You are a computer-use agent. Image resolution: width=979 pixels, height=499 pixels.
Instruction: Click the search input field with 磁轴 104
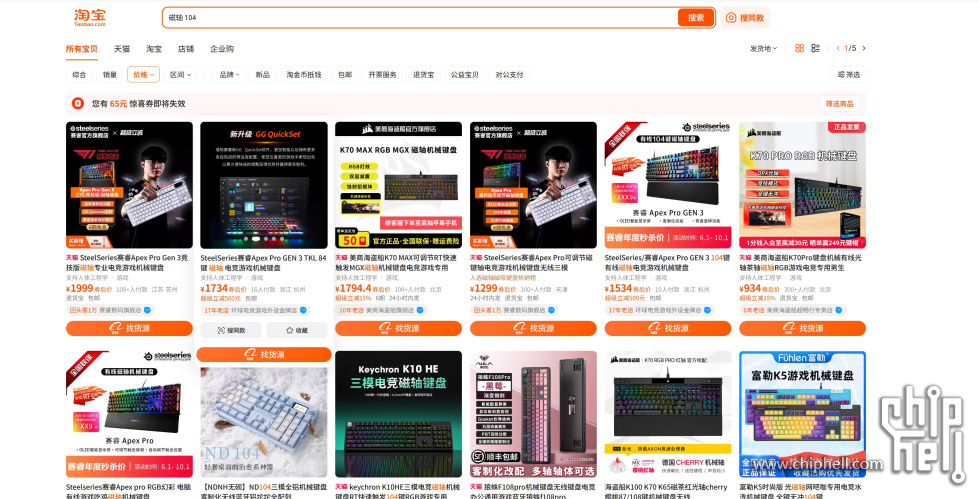(420, 17)
